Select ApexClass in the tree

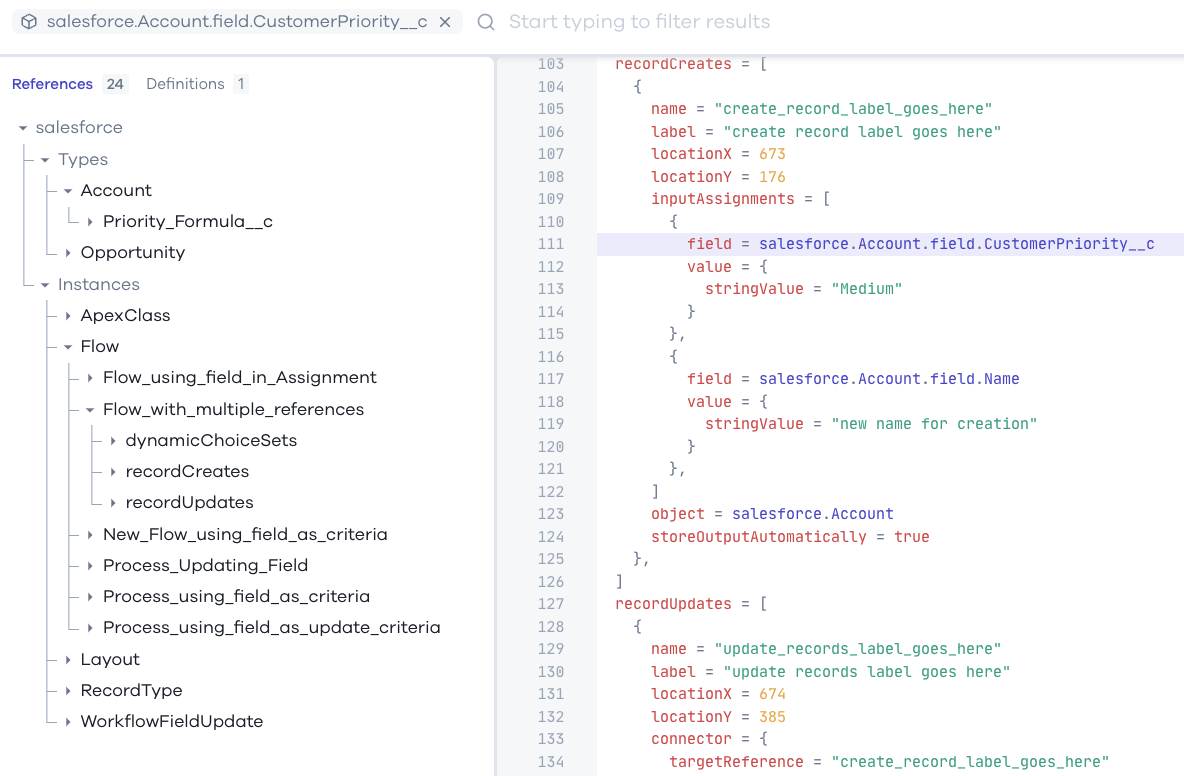tap(125, 316)
